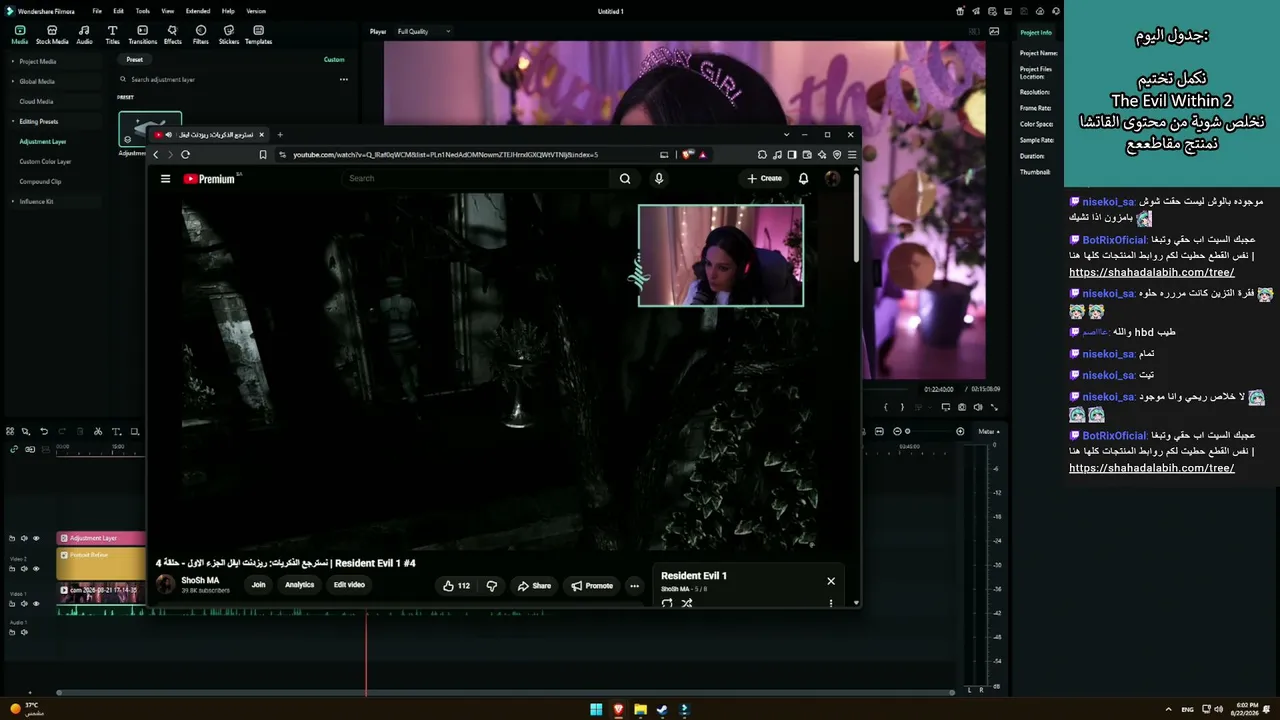Open the File menu in Filmora
The width and height of the screenshot is (1280, 720).
(x=97, y=11)
